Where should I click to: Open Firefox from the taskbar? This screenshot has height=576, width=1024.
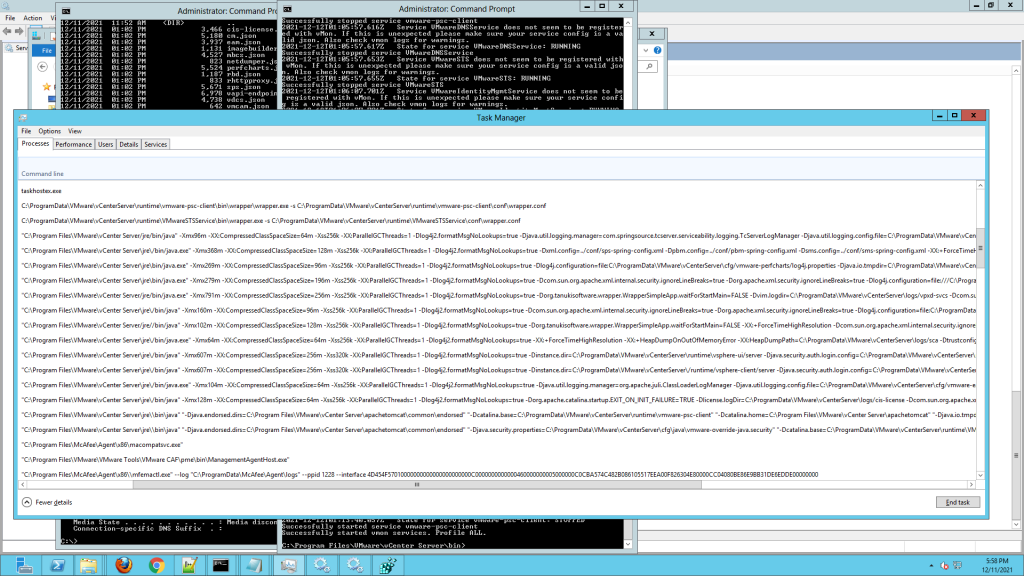122,565
